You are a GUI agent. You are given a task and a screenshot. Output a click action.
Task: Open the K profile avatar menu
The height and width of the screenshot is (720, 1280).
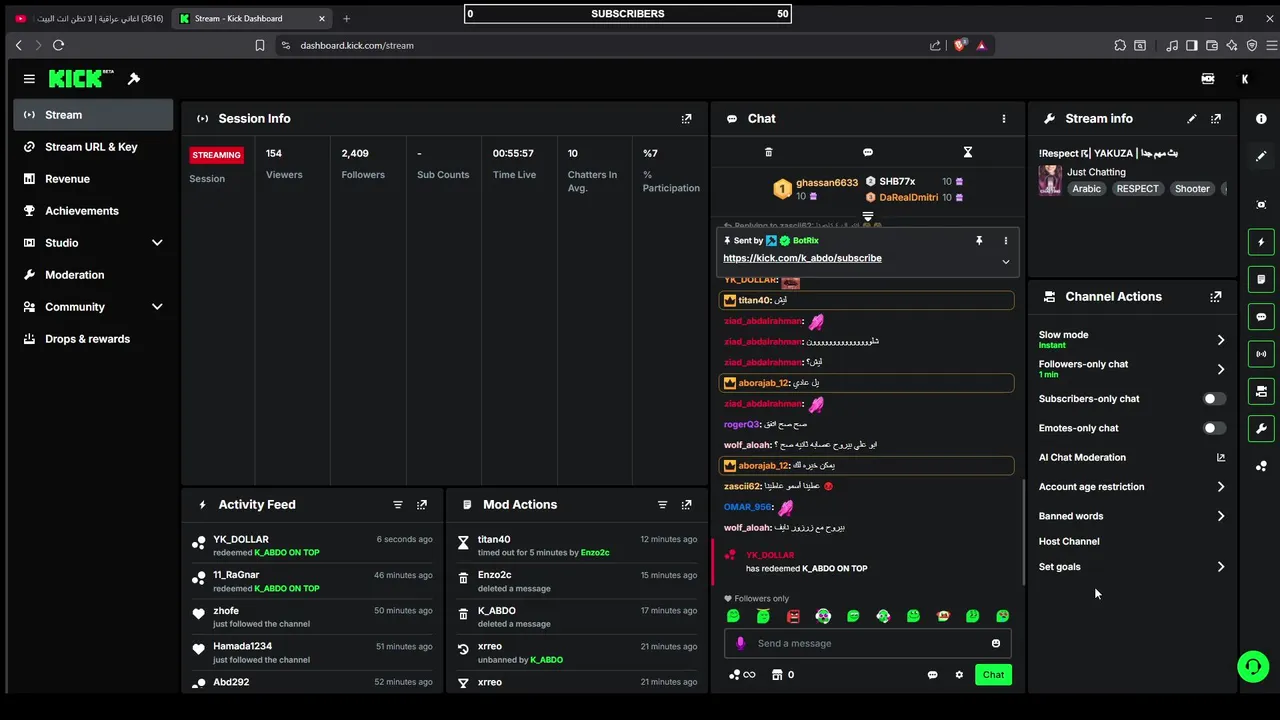click(x=1245, y=79)
